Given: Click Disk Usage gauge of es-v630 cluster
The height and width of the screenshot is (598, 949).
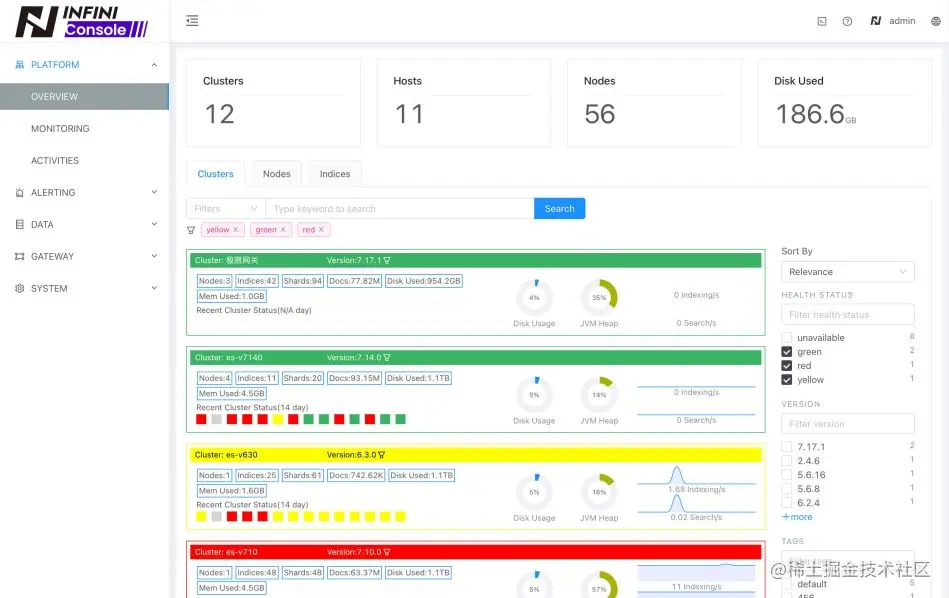Looking at the screenshot, I should 534,492.
